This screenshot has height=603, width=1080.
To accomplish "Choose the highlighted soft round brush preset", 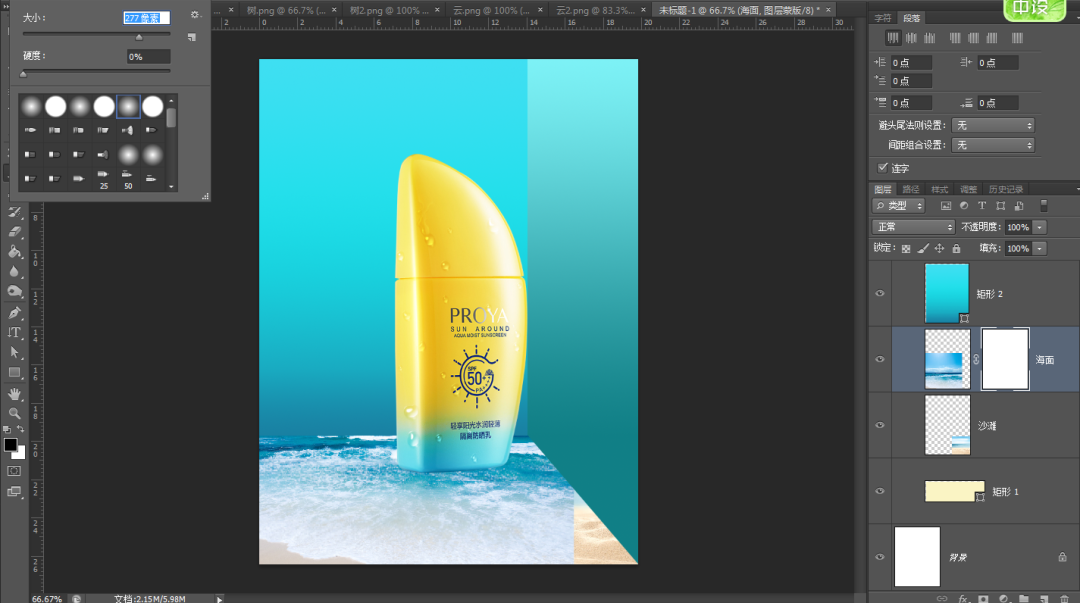I will [128, 107].
